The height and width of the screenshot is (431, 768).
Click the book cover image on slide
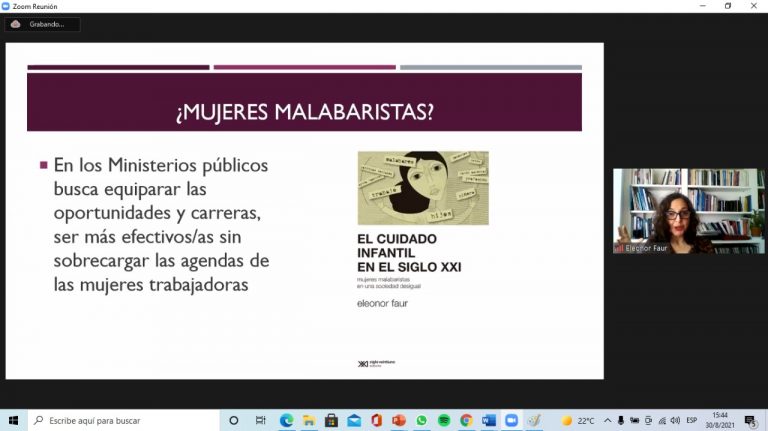pyautogui.click(x=423, y=188)
